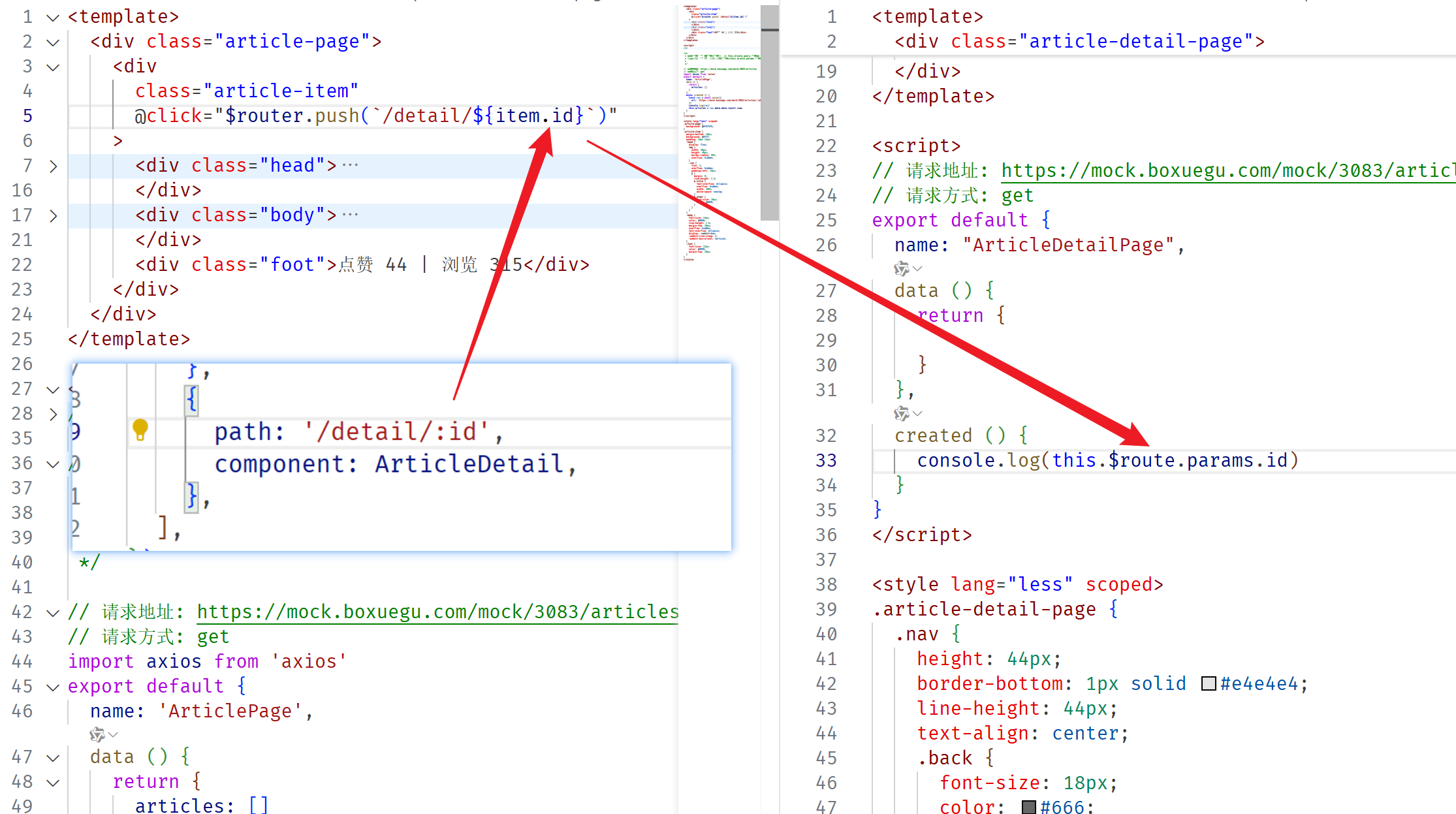Viewport: 1456px width, 814px height.
Task: Click the AI assistant icon below name: 'ArticlePage'
Action: 97,734
